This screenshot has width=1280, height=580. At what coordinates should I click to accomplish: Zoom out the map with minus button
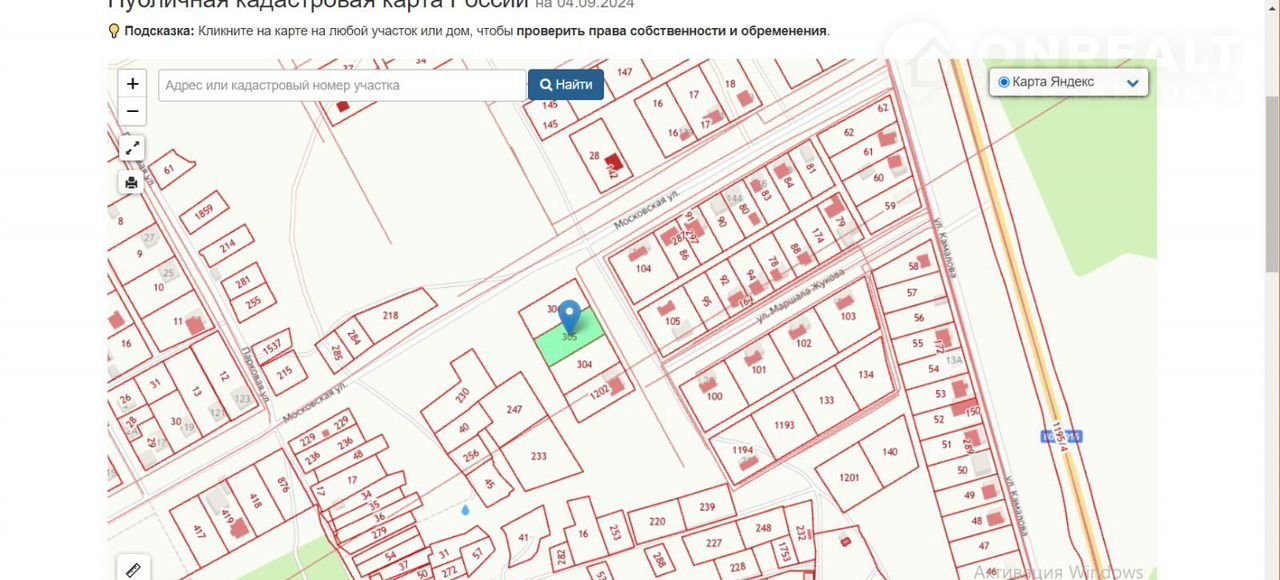pos(132,112)
